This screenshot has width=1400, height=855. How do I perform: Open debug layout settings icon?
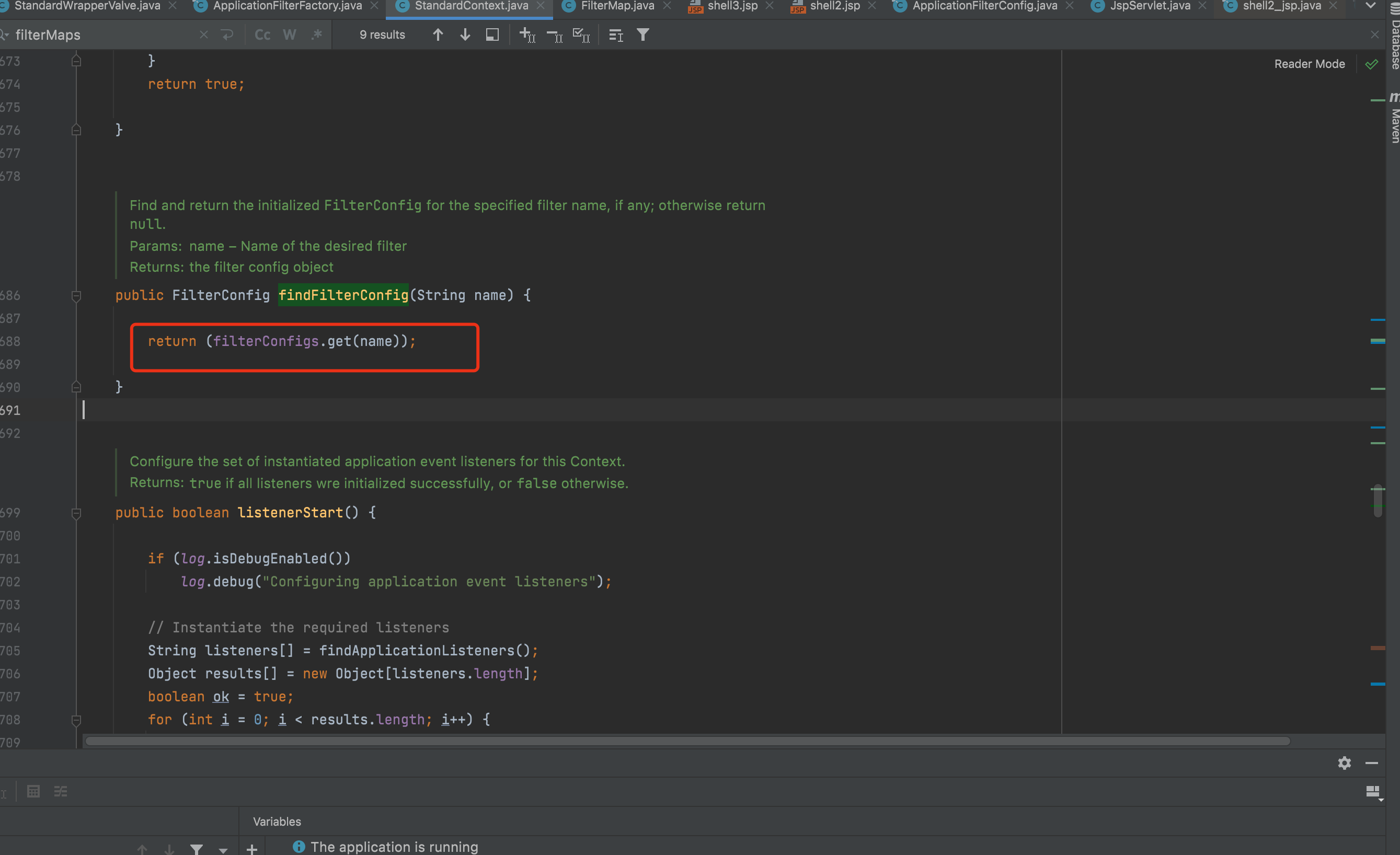click(1373, 791)
